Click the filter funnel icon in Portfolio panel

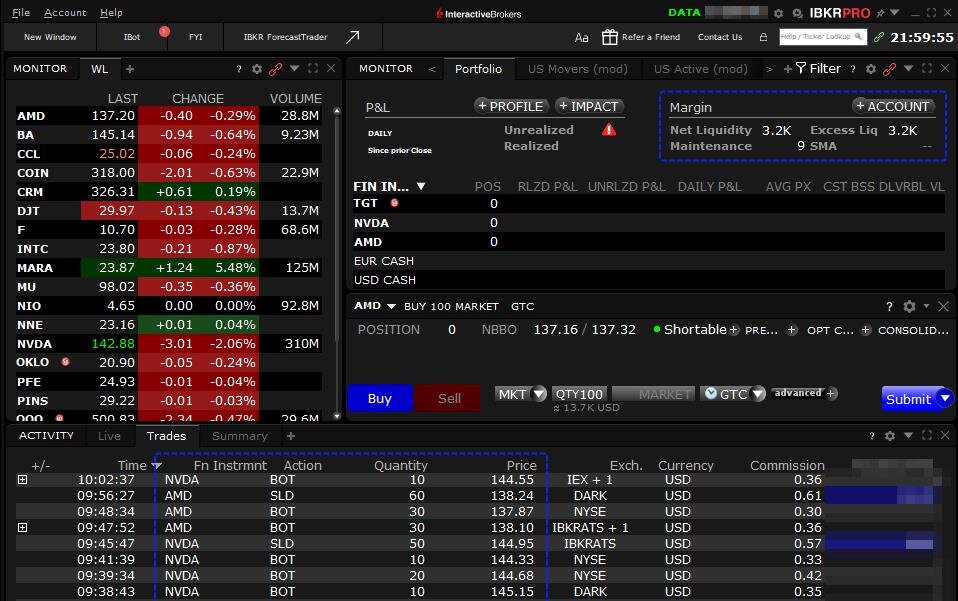pos(801,68)
